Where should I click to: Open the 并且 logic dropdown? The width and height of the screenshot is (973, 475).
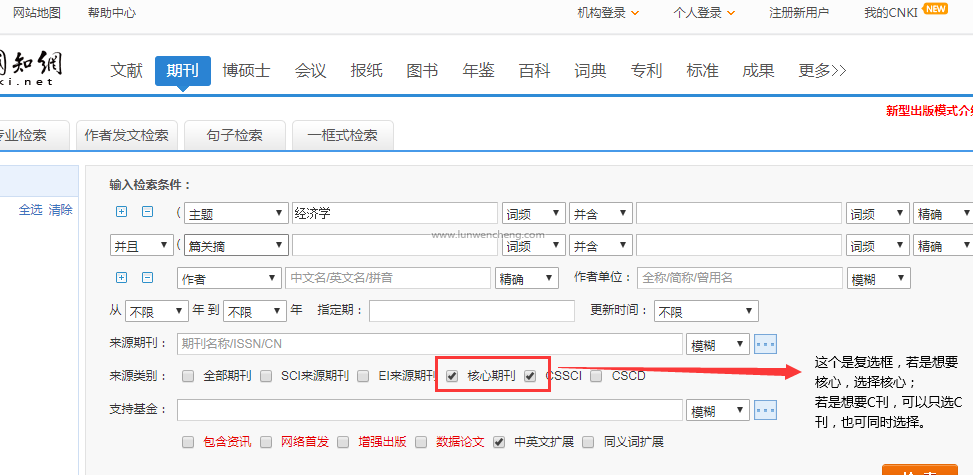[x=141, y=245]
